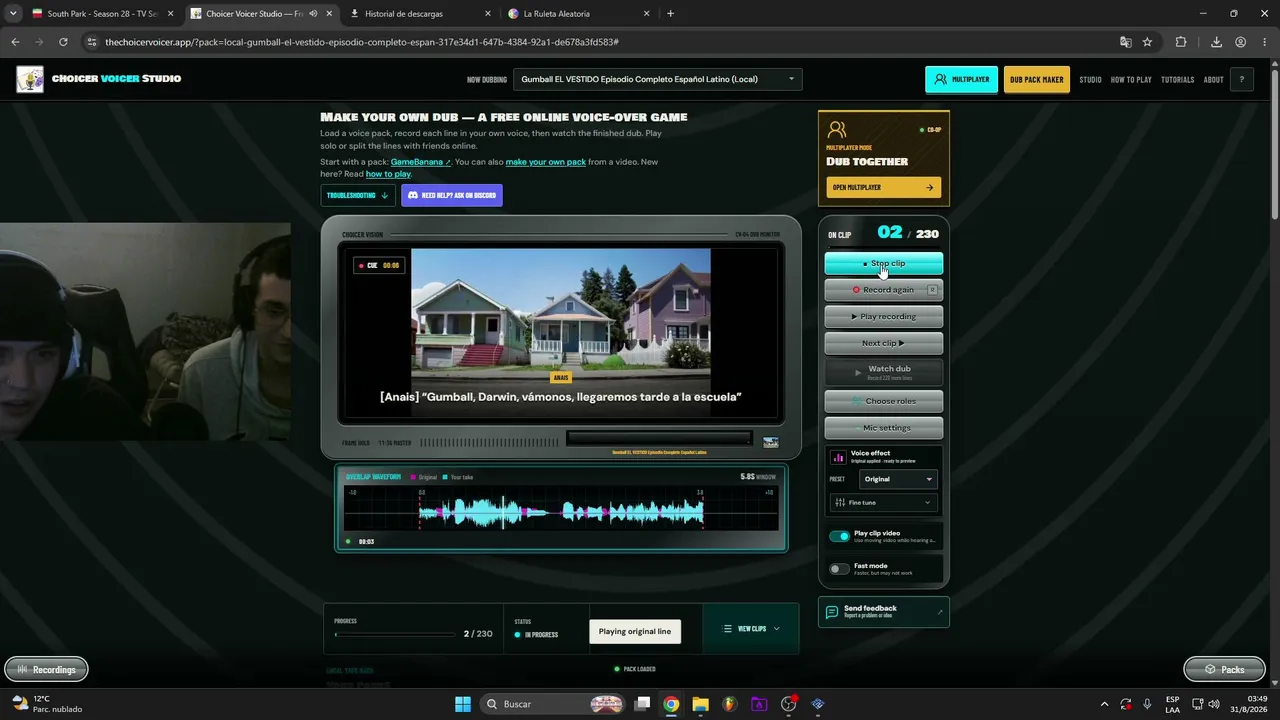This screenshot has height=720, width=1280.
Task: Open Task View on the taskbar
Action: pyautogui.click(x=643, y=704)
